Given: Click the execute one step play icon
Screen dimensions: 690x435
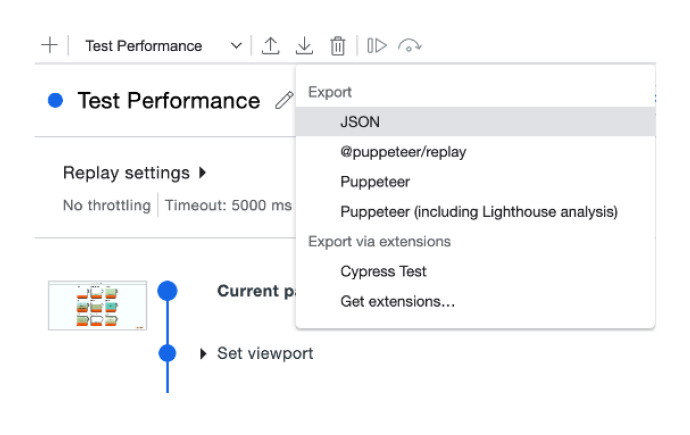Looking at the screenshot, I should [x=376, y=46].
